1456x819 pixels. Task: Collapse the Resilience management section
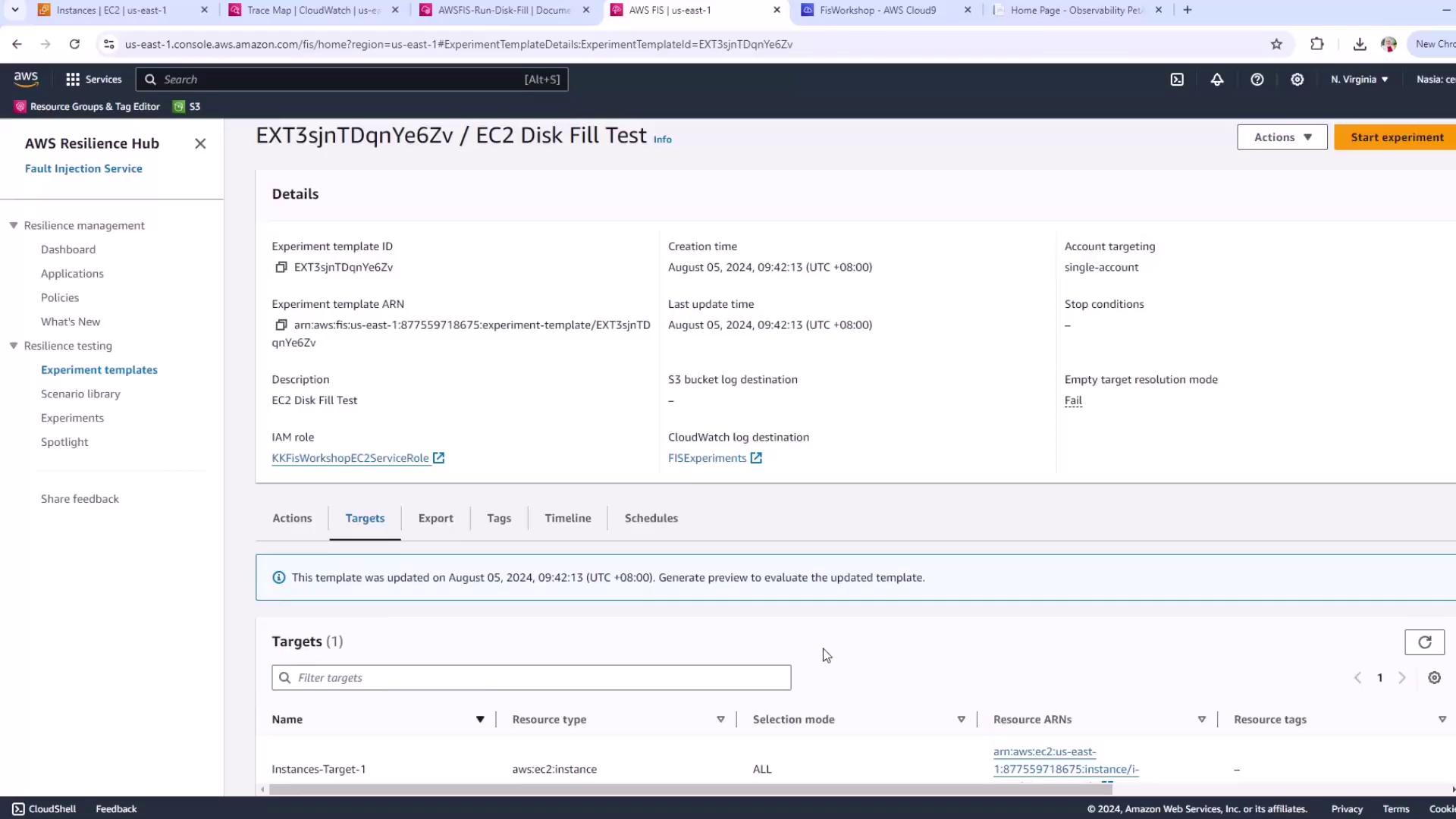click(14, 225)
